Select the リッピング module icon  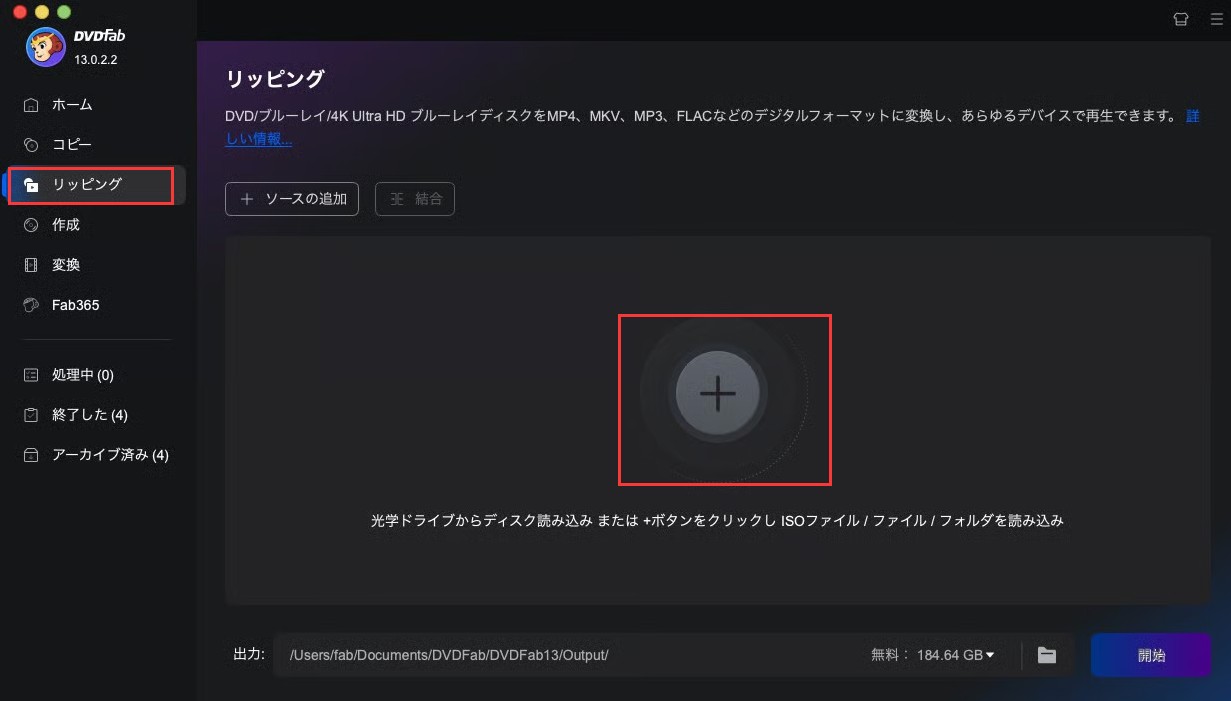pos(33,185)
